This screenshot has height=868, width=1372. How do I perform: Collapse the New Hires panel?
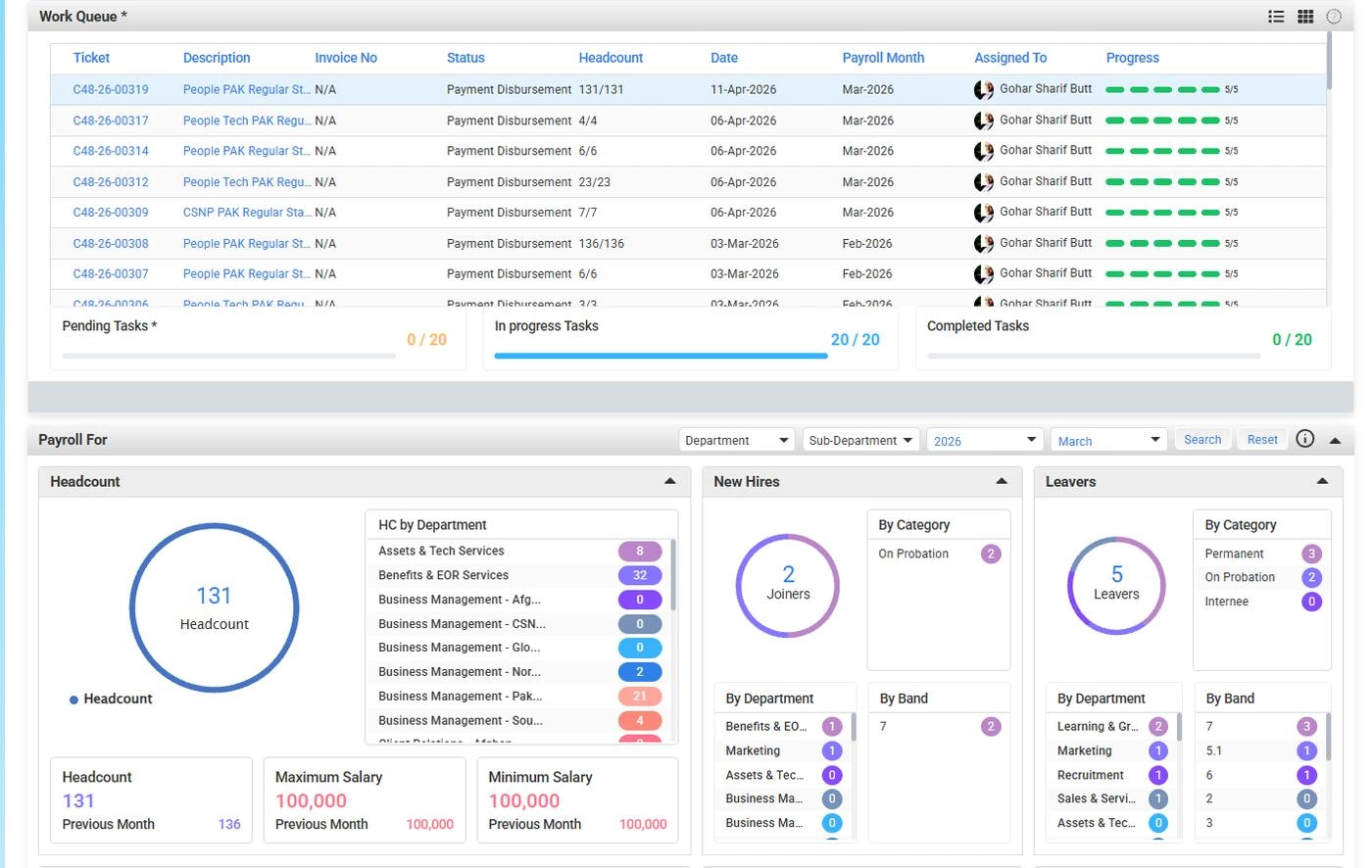tap(1002, 481)
